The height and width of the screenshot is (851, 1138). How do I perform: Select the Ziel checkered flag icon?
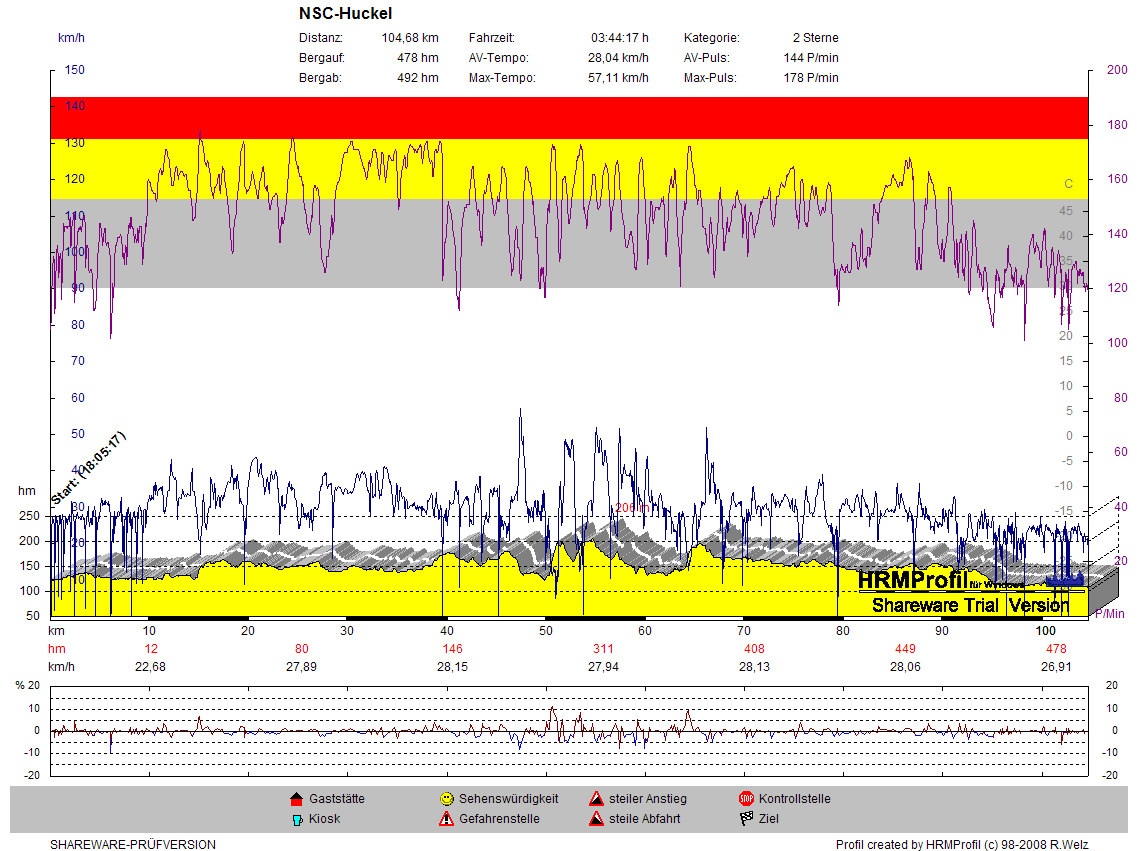746,819
